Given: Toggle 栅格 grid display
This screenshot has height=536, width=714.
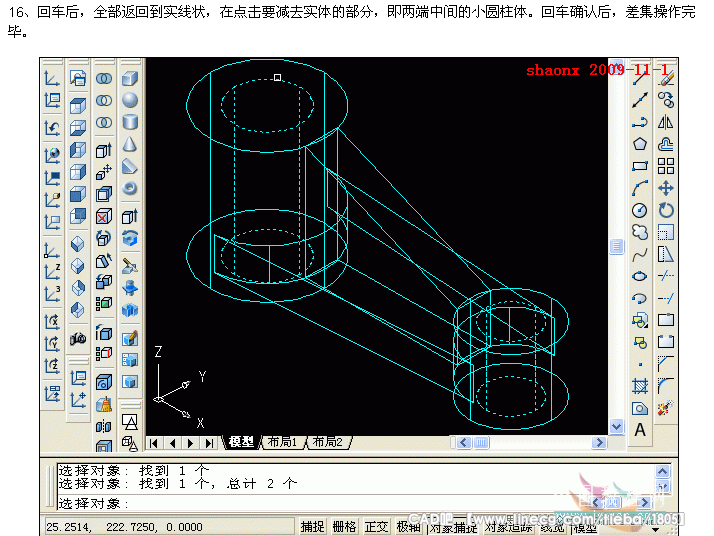Looking at the screenshot, I should pos(345,527).
